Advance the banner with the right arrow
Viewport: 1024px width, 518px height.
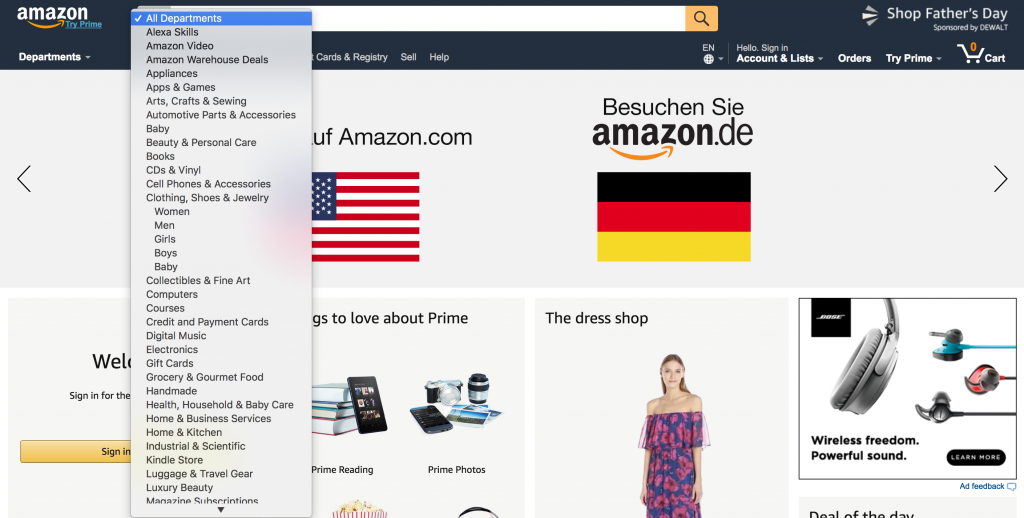(x=1000, y=178)
